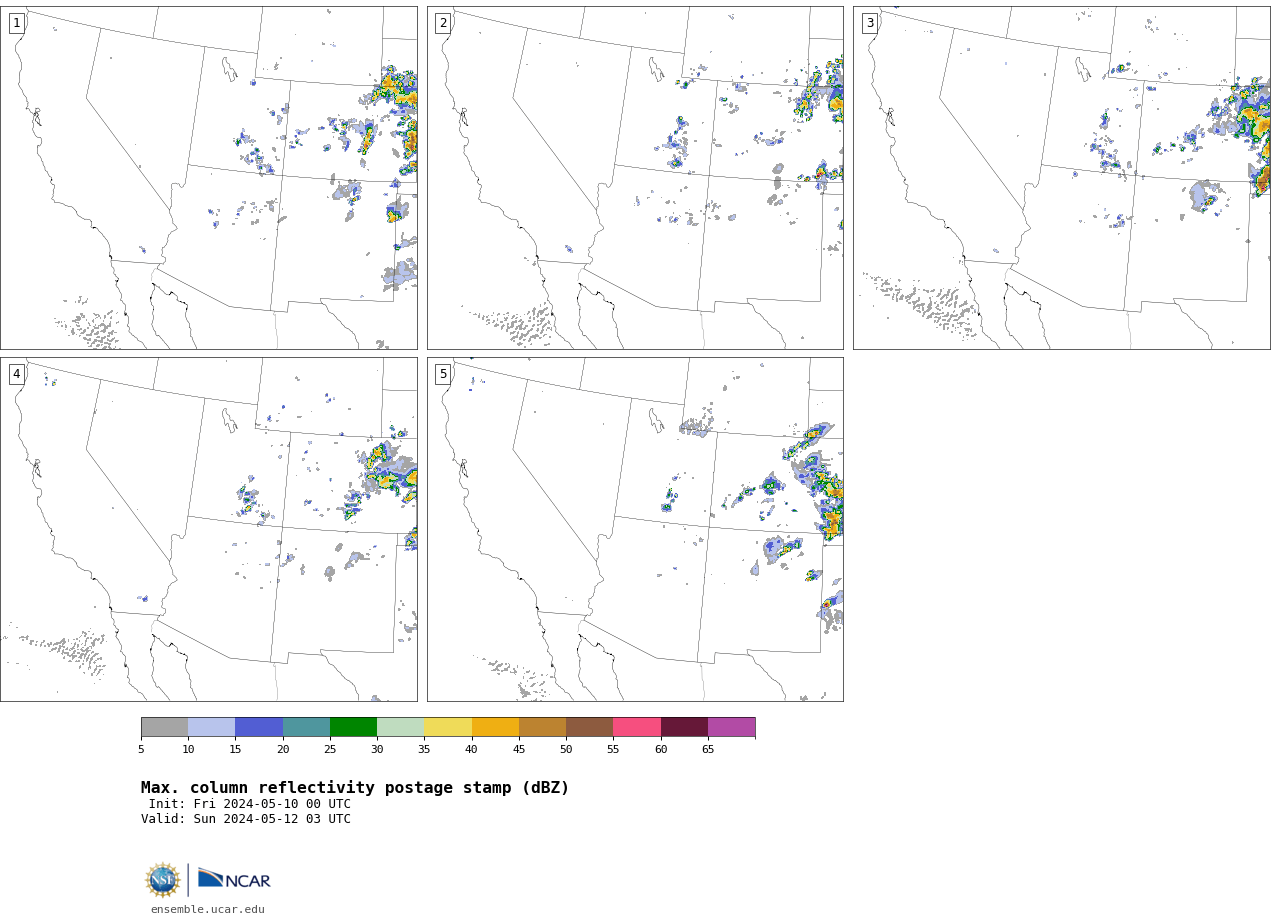This screenshot has width=1280, height=920.
Task: Click the orange 40-45 dBZ swatch
Action: [495, 727]
